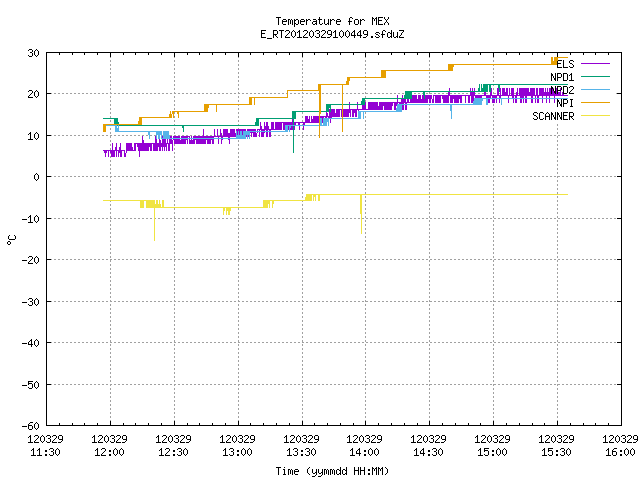Image resolution: width=640 pixels, height=480 pixels.
Task: Click the 12:30 x-axis tick label
Action: click(x=173, y=453)
